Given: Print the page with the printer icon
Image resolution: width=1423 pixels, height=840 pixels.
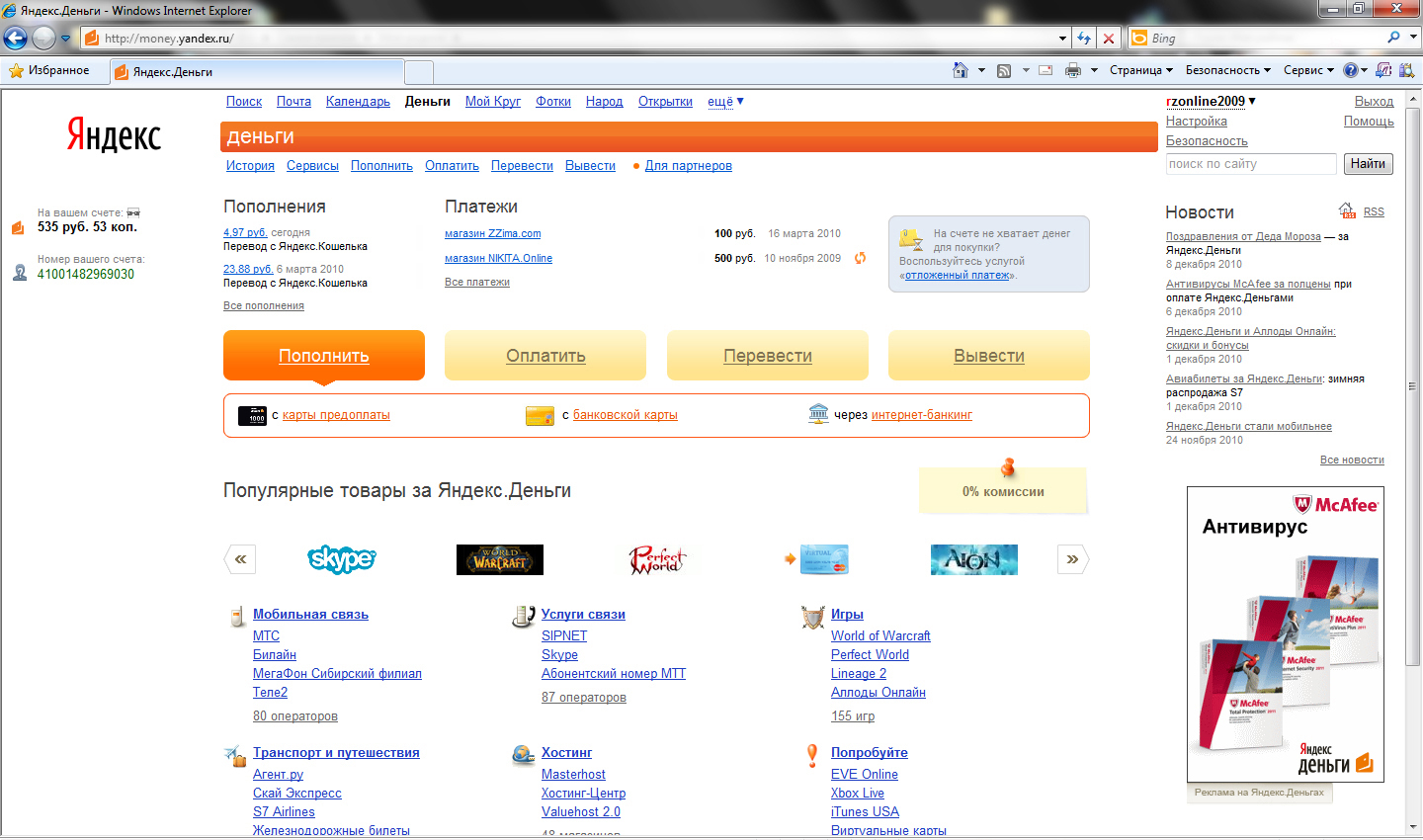Looking at the screenshot, I should point(1073,70).
